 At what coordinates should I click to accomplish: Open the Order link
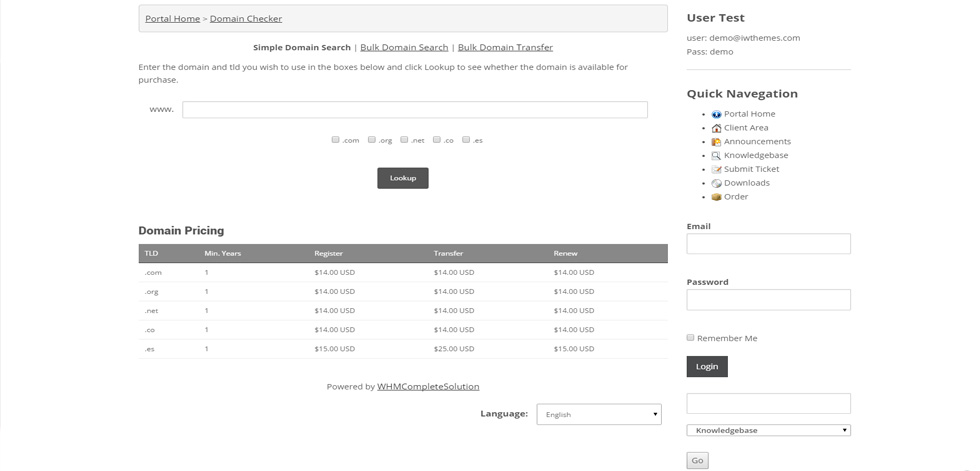[x=736, y=197]
